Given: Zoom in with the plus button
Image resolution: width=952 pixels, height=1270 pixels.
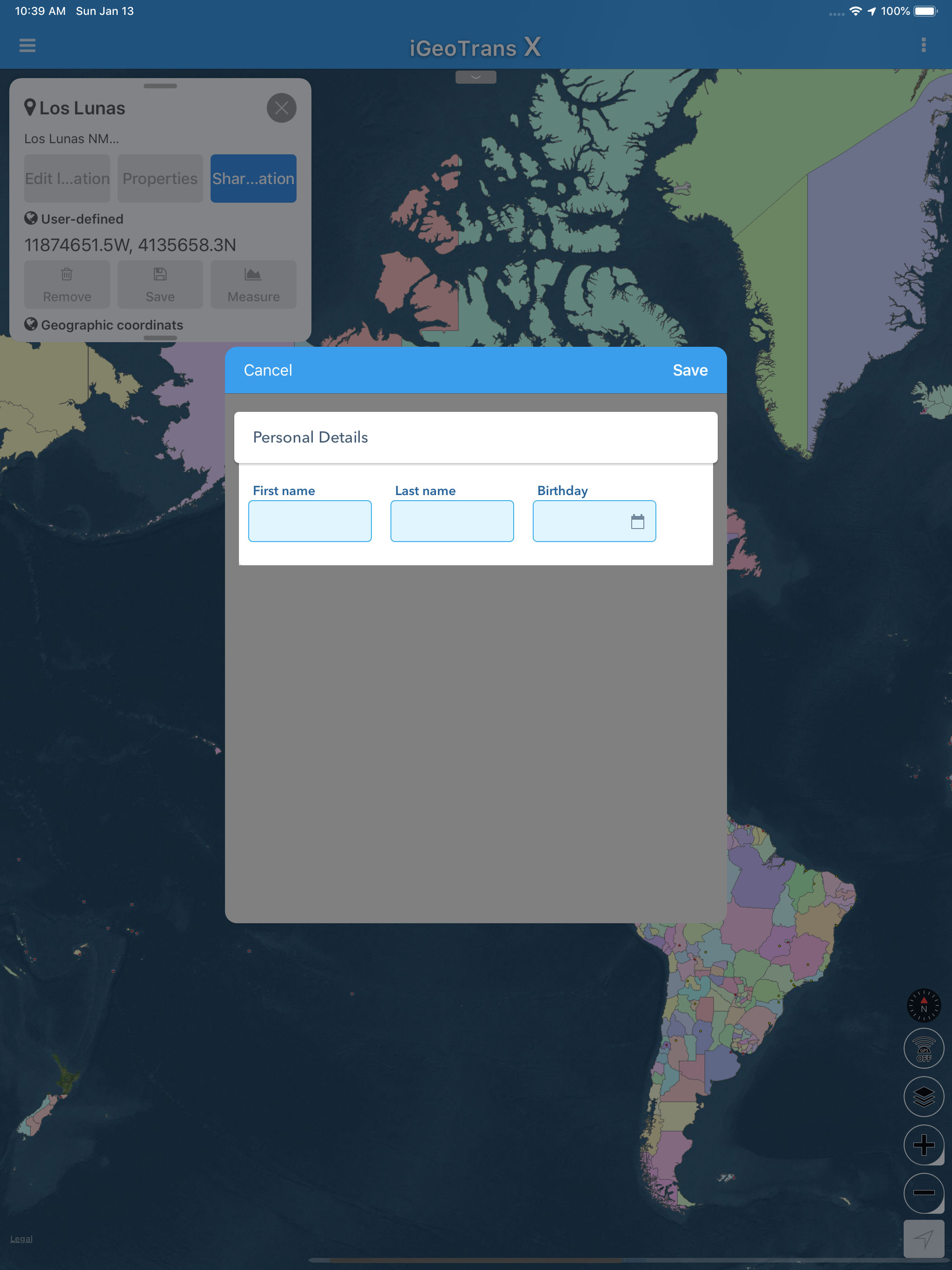Looking at the screenshot, I should (923, 1145).
